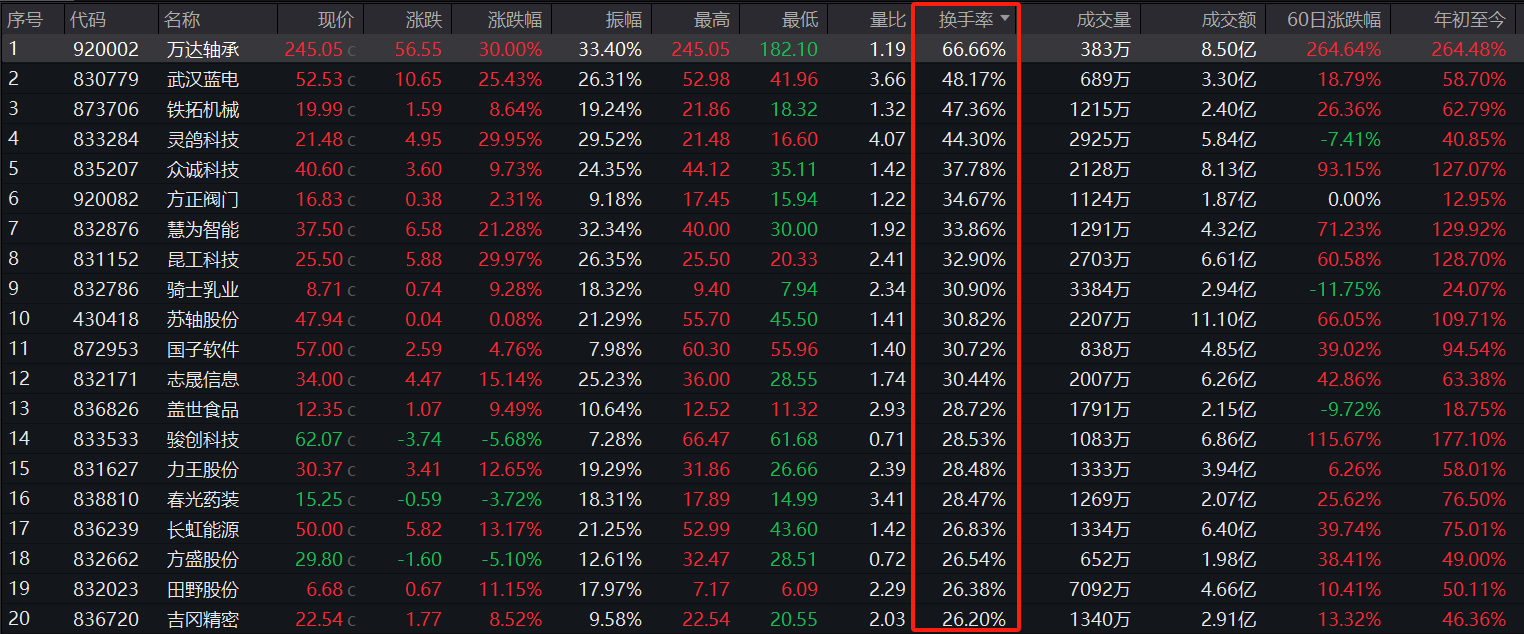
Task: Click stock code 832876
Action: (x=106, y=229)
